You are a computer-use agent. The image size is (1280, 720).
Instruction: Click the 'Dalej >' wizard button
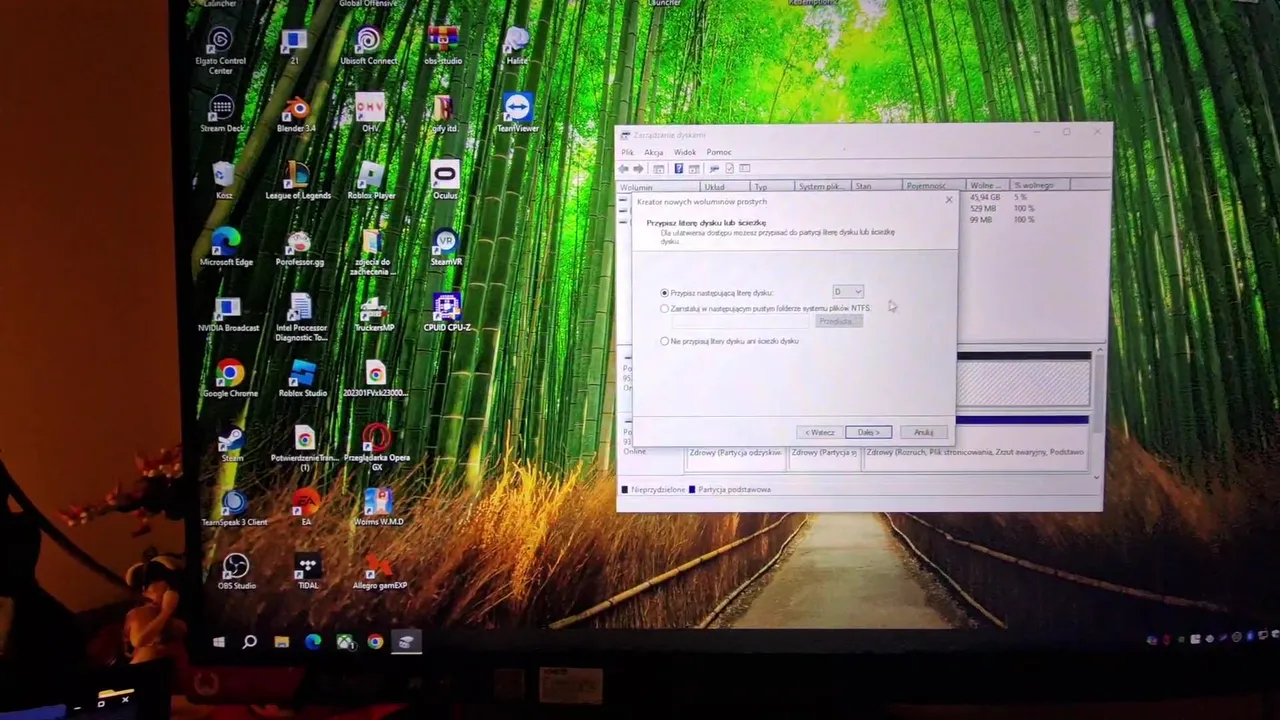(x=868, y=432)
